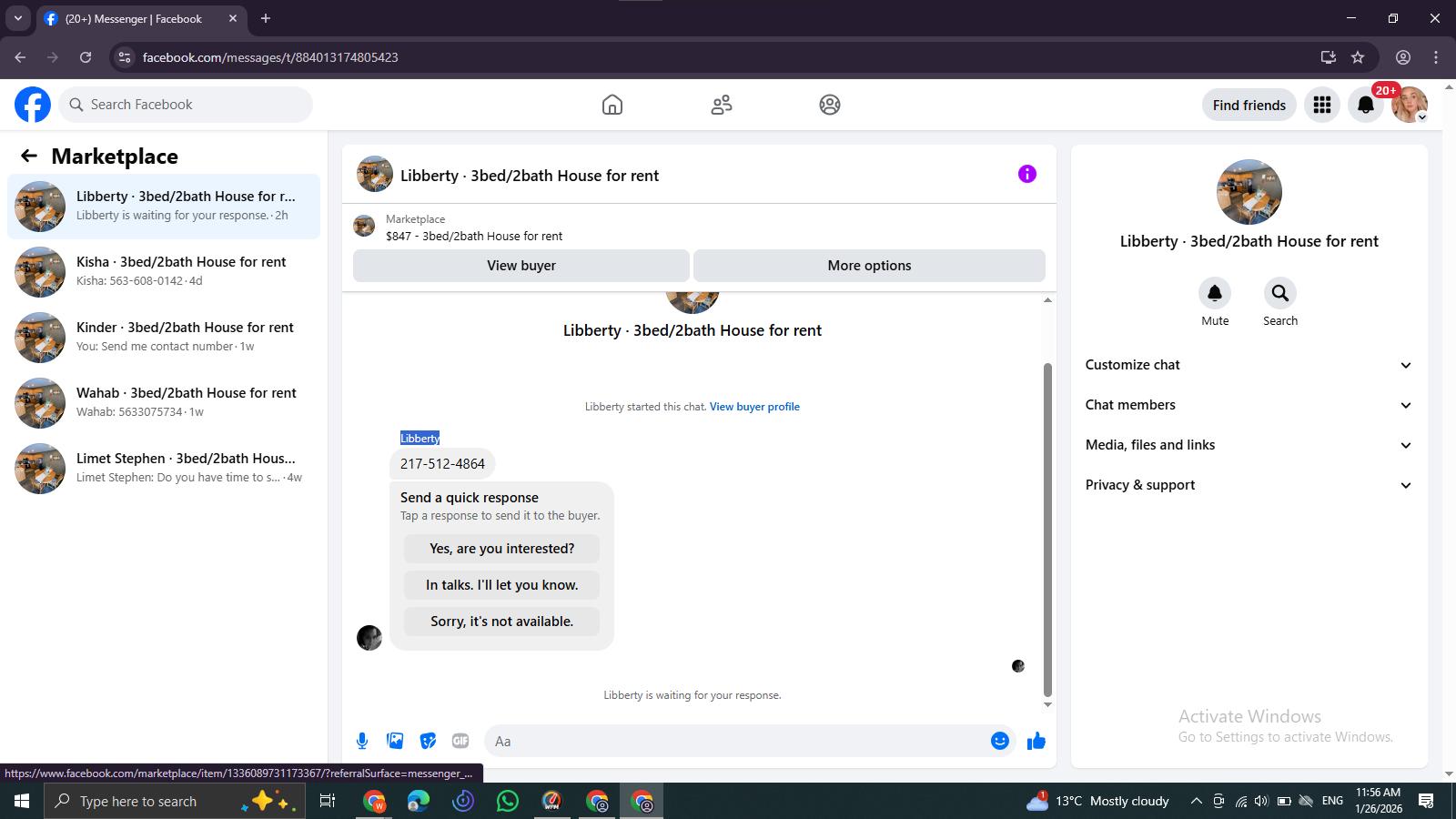Send quick response 'Sorry, it's not available.'
1456x819 pixels.
501,622
